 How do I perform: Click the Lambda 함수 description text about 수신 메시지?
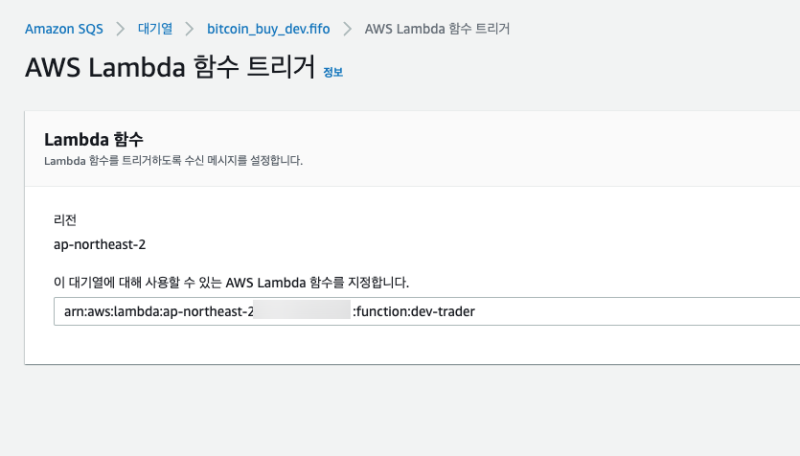coord(173,160)
